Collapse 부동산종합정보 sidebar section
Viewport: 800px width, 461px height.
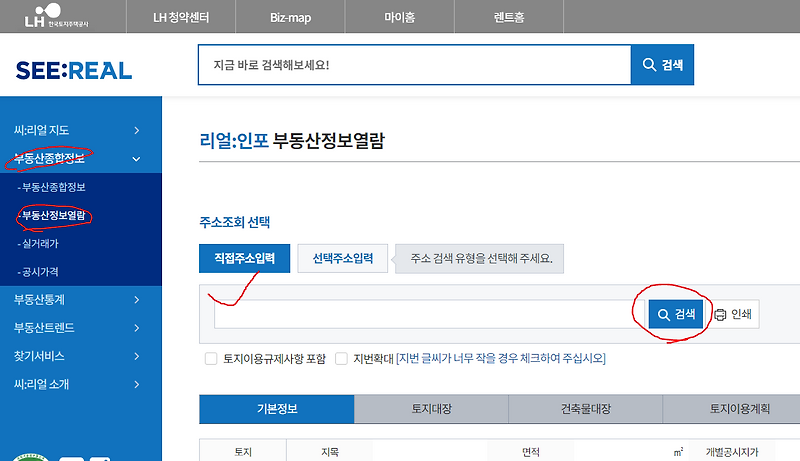click(x=77, y=159)
